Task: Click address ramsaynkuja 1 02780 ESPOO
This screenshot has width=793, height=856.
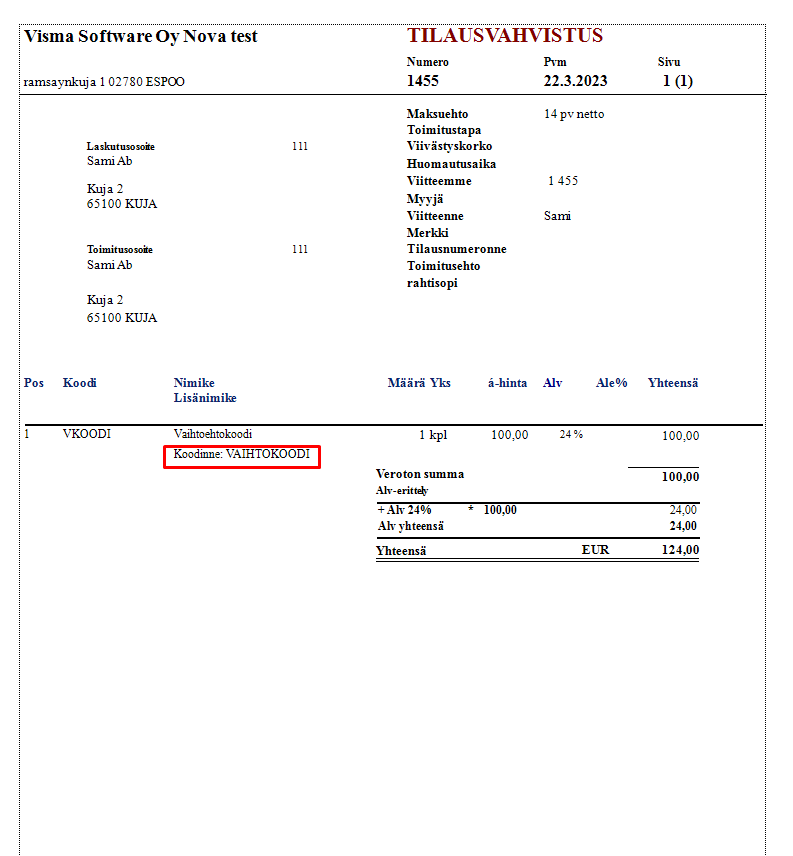Action: (x=104, y=82)
